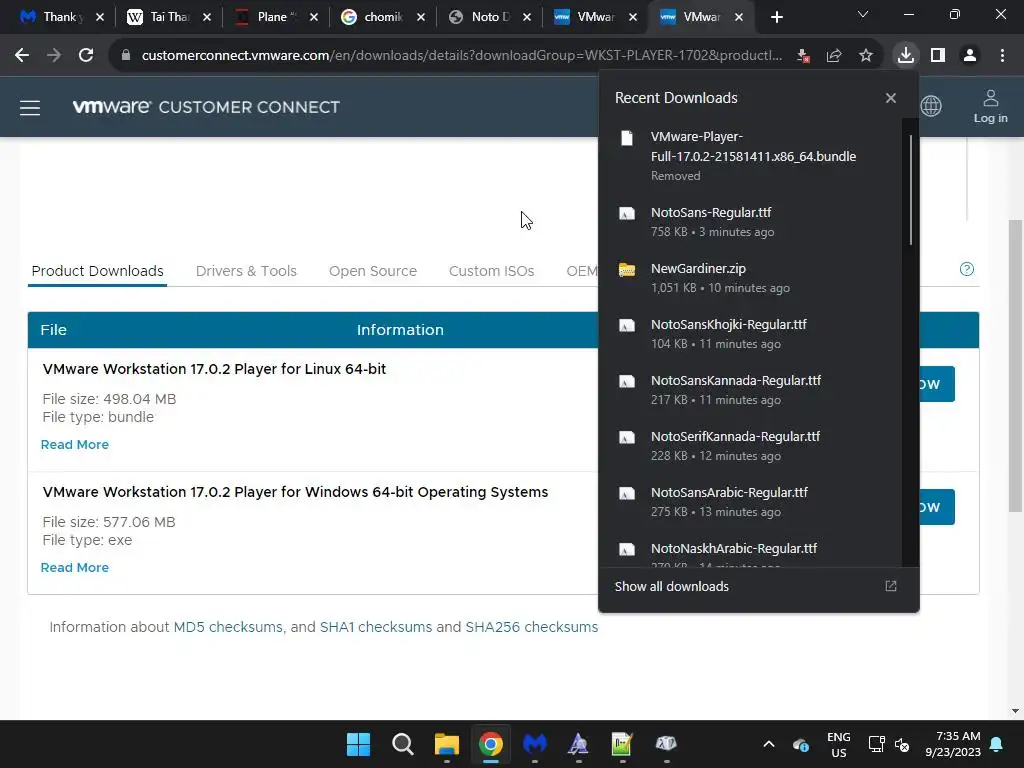Open the VMware hamburger menu
Screen dimensions: 1024x768
click(30, 108)
